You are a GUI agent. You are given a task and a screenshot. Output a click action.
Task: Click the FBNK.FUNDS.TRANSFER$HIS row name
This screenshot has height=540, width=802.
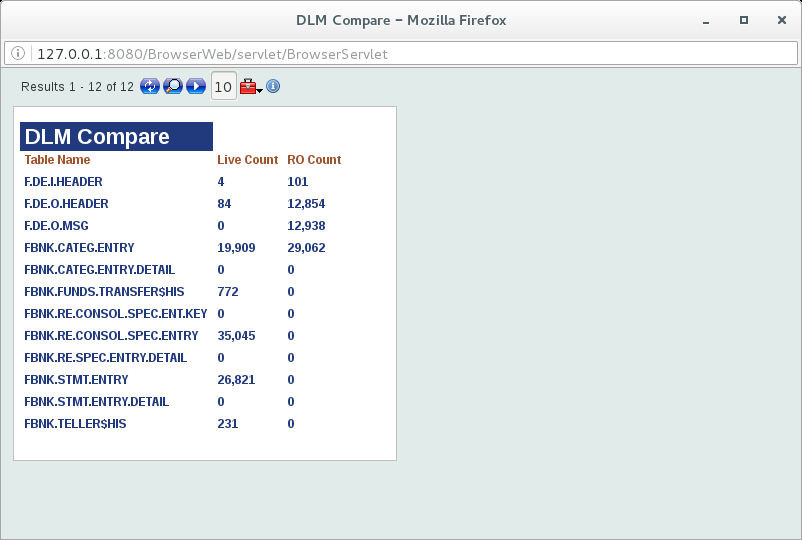pyautogui.click(x=104, y=292)
